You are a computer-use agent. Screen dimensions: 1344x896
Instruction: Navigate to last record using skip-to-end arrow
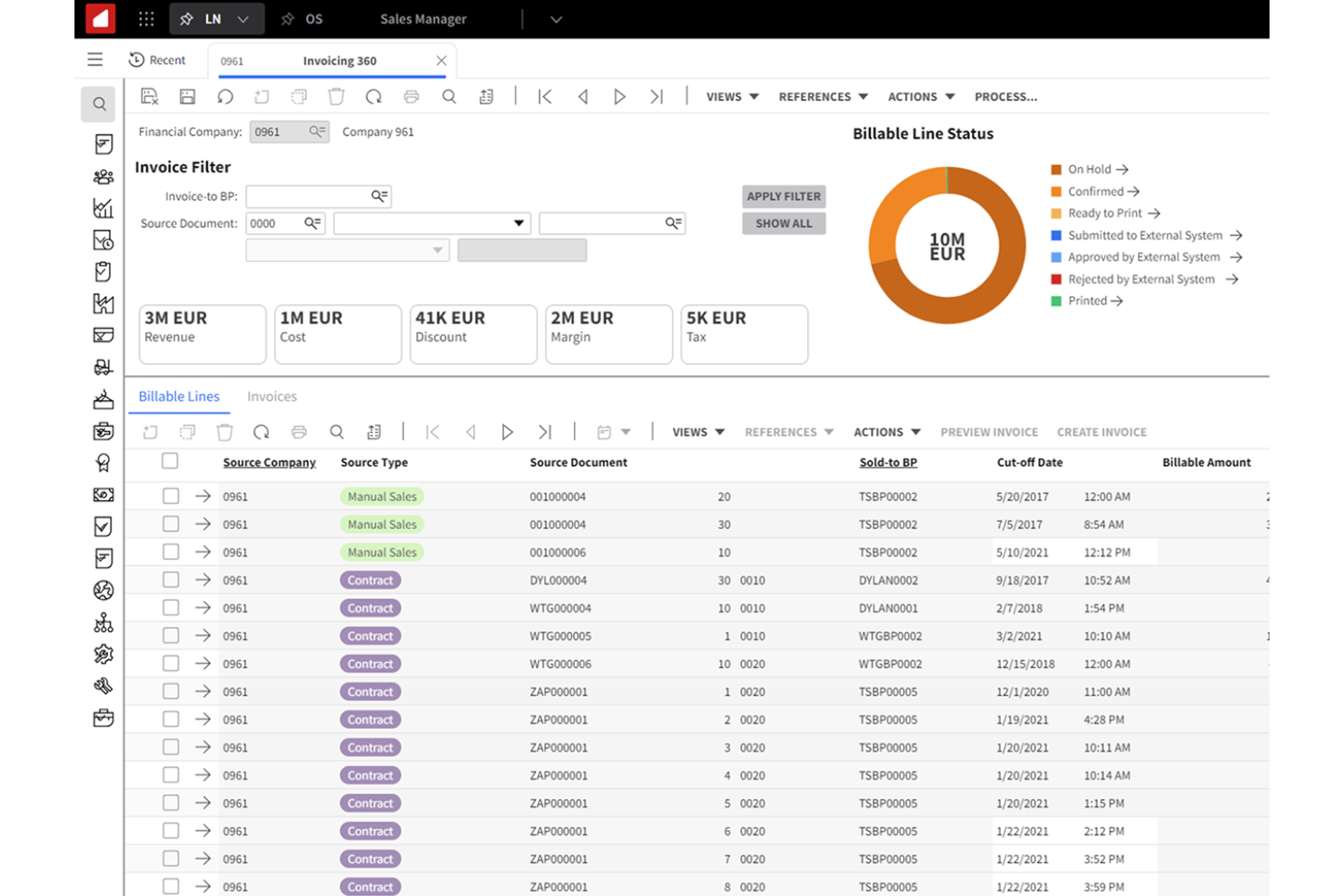(657, 96)
